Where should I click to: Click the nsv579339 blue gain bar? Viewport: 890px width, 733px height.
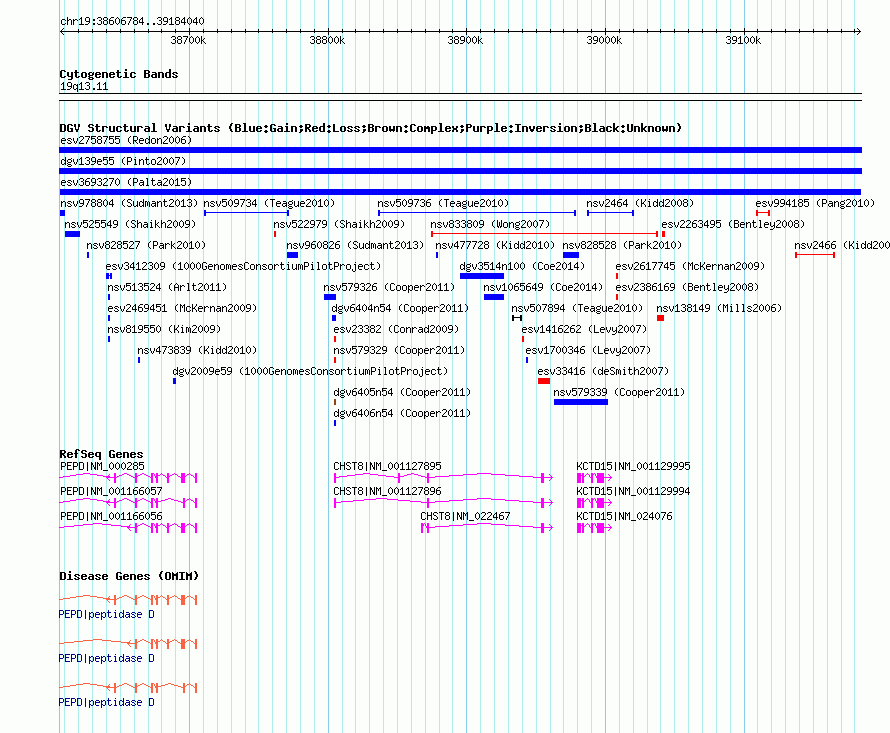coord(581,402)
